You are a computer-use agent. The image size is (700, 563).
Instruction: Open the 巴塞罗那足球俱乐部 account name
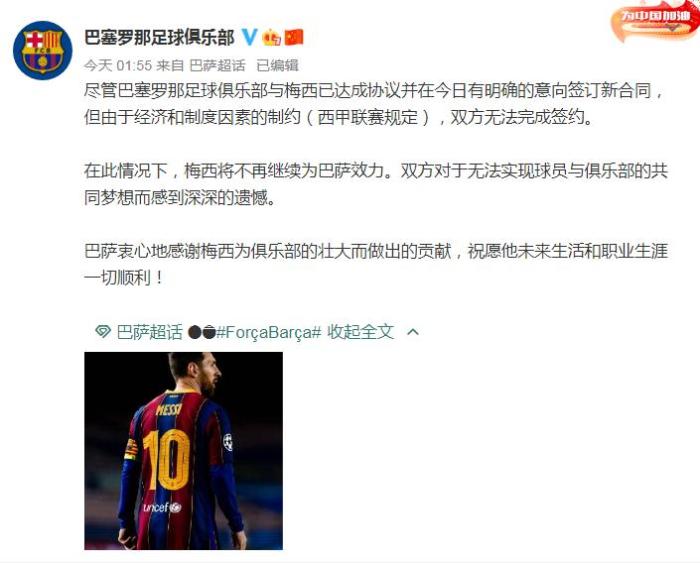pos(159,37)
